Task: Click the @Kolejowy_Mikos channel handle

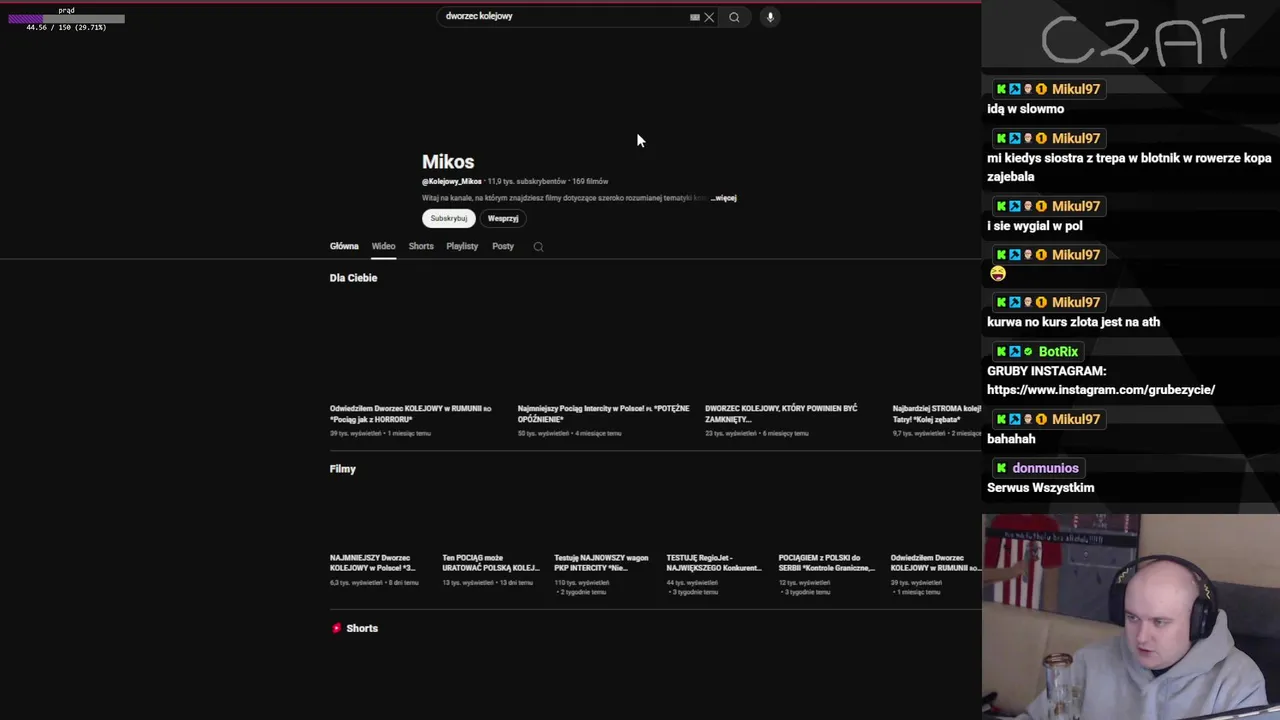Action: click(452, 182)
